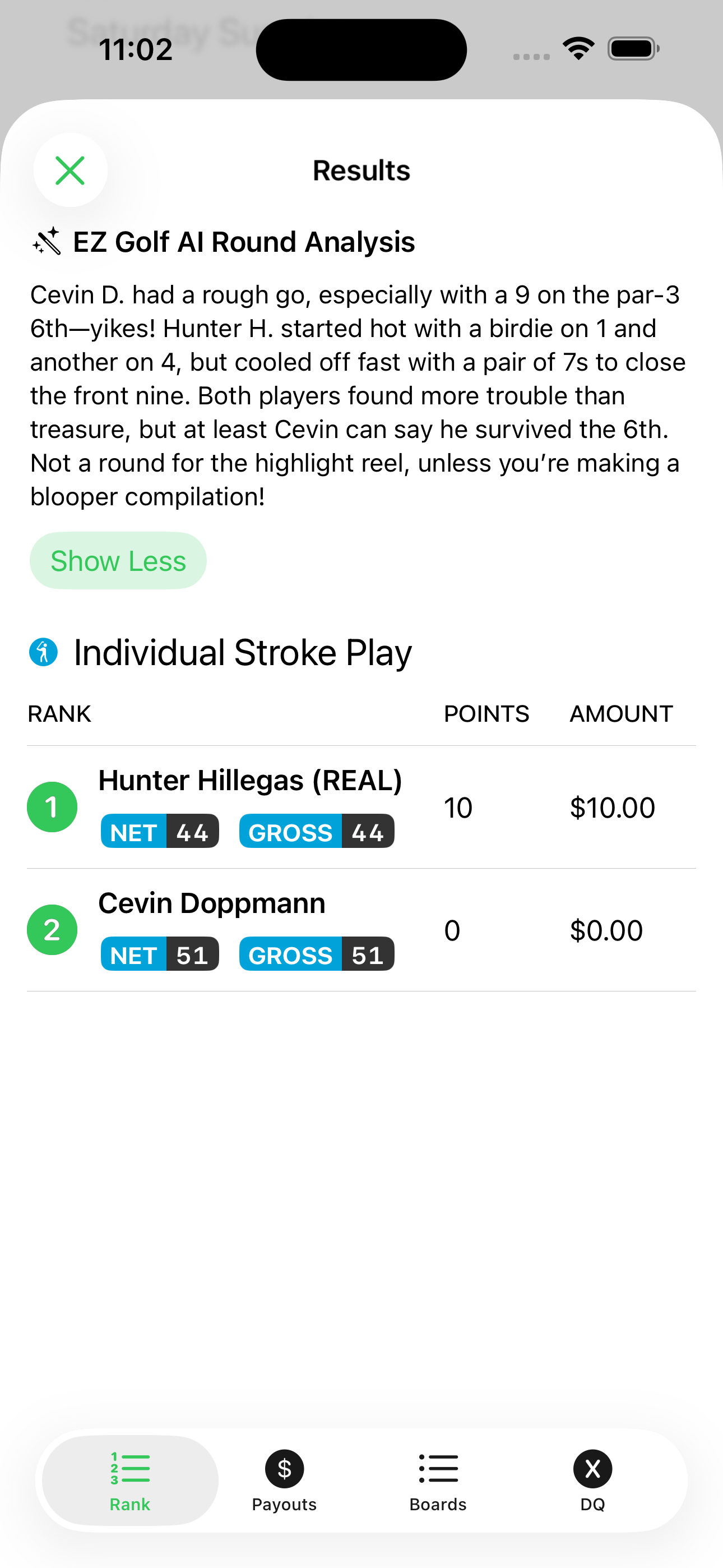Tap the blue golfer Individual Stroke Play icon

[x=43, y=653]
